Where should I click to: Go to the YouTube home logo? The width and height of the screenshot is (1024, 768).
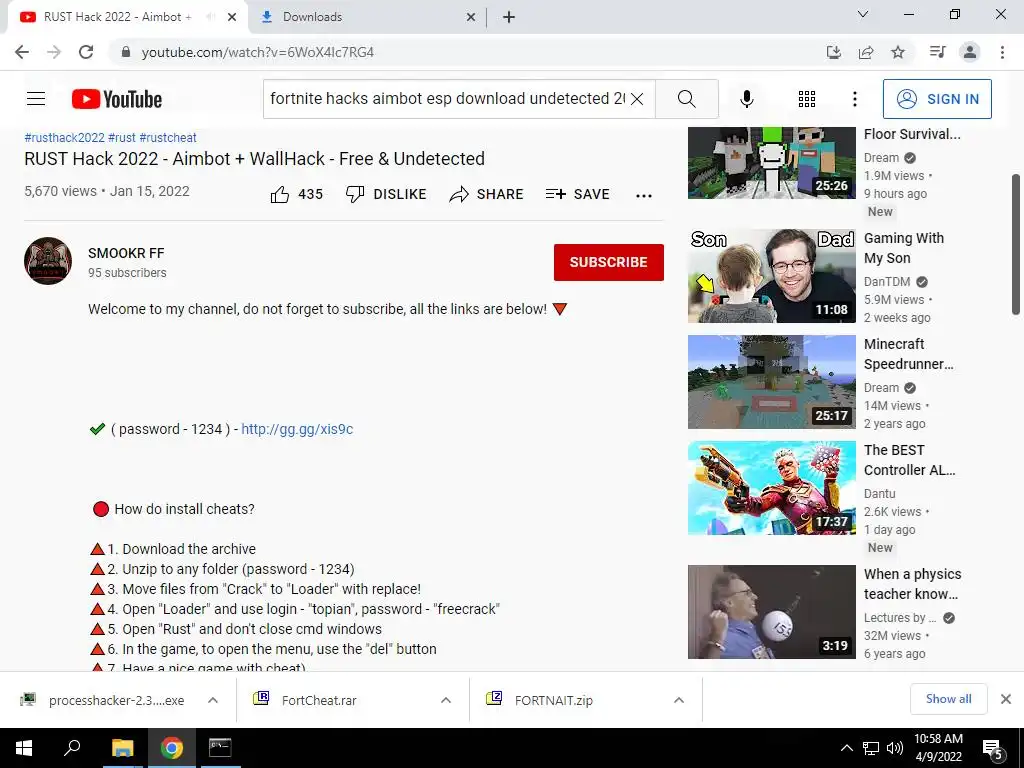pos(117,99)
